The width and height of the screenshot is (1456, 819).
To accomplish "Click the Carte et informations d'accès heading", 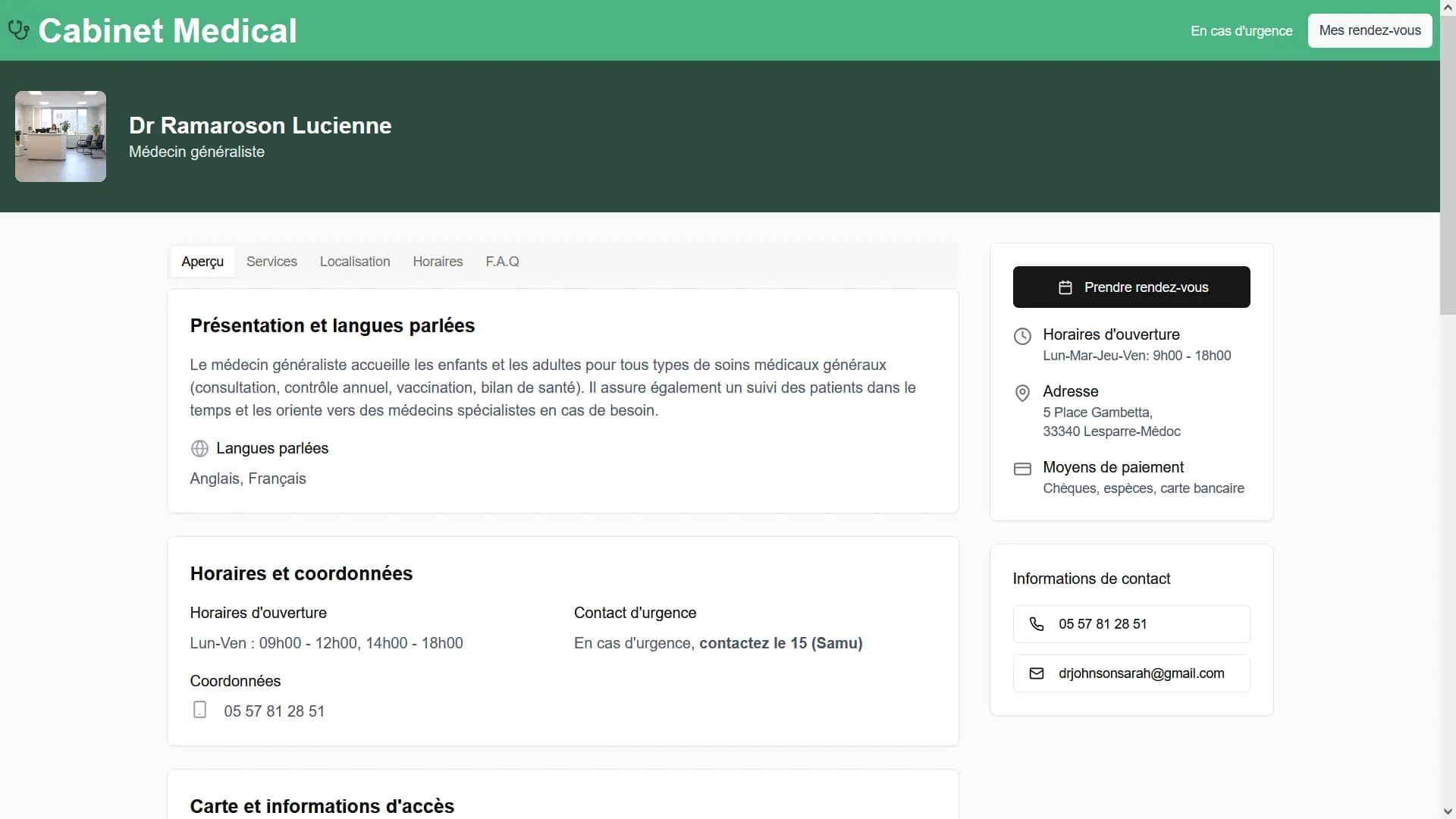I will point(322,806).
